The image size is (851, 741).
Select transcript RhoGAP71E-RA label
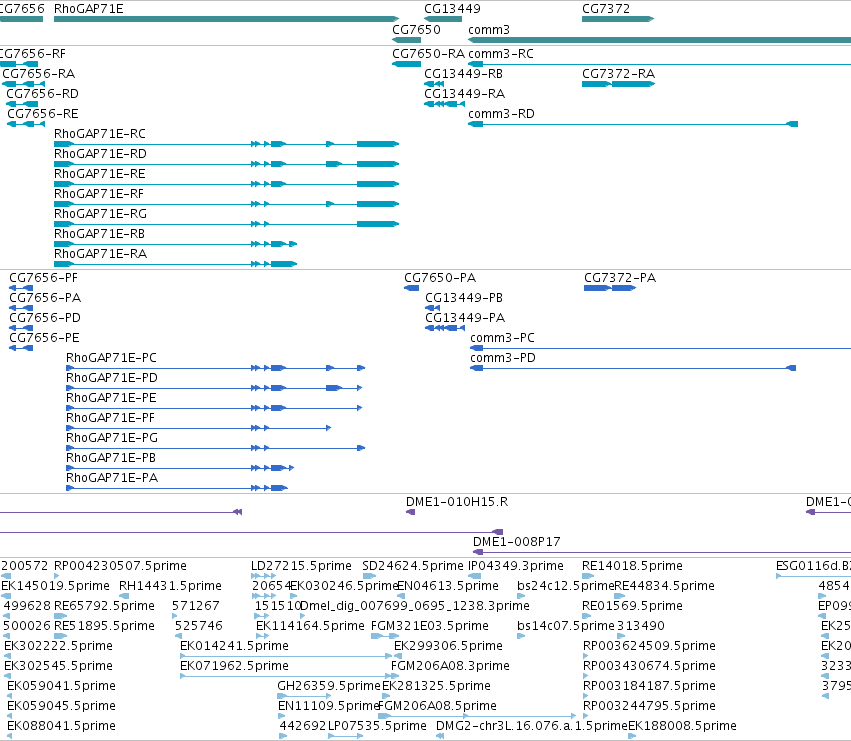[x=100, y=254]
